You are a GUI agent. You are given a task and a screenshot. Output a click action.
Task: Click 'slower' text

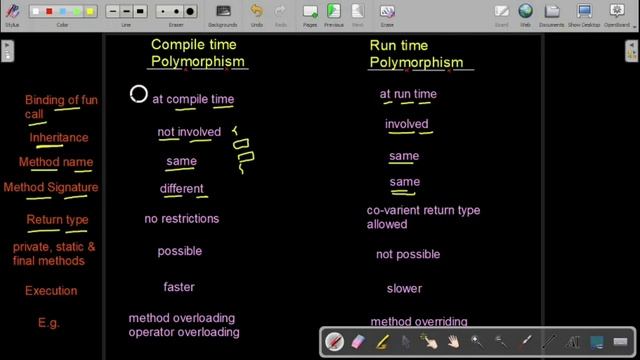[x=404, y=289]
